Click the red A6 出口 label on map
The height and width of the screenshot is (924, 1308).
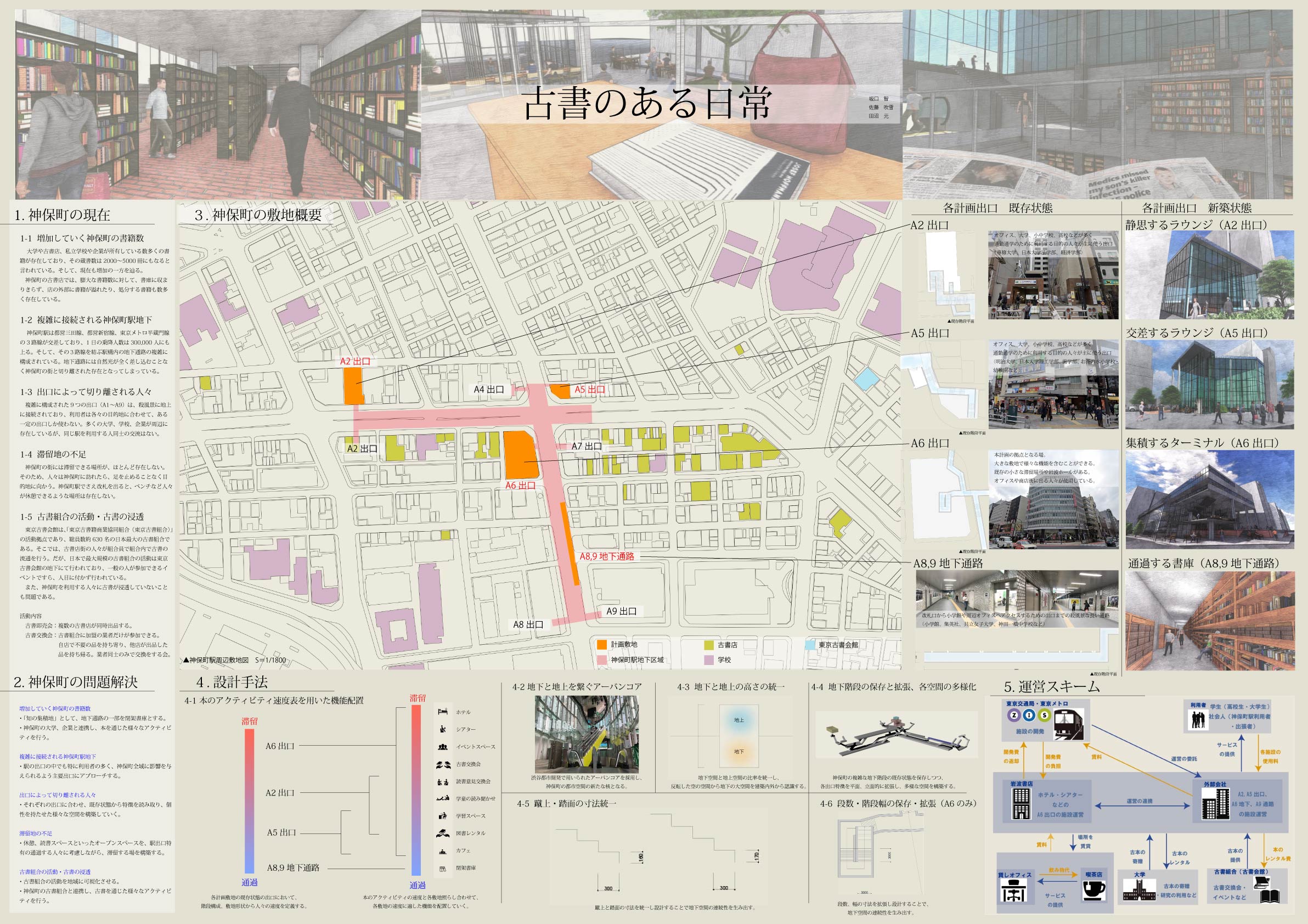point(520,486)
